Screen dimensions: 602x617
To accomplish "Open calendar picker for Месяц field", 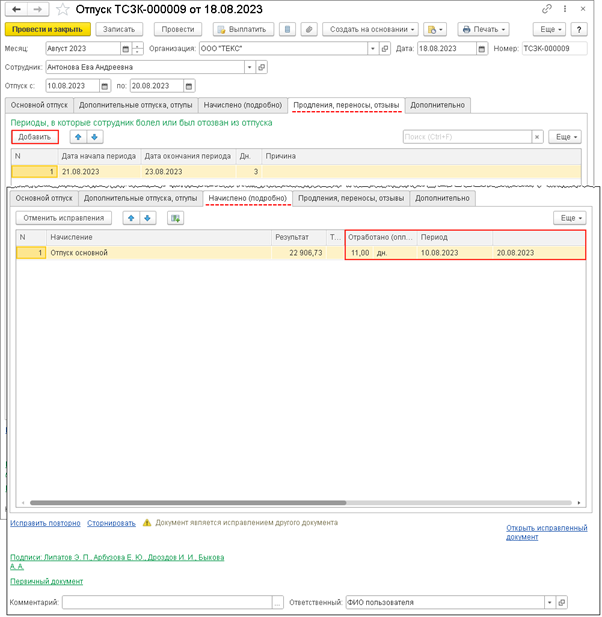I will pyautogui.click(x=125, y=48).
